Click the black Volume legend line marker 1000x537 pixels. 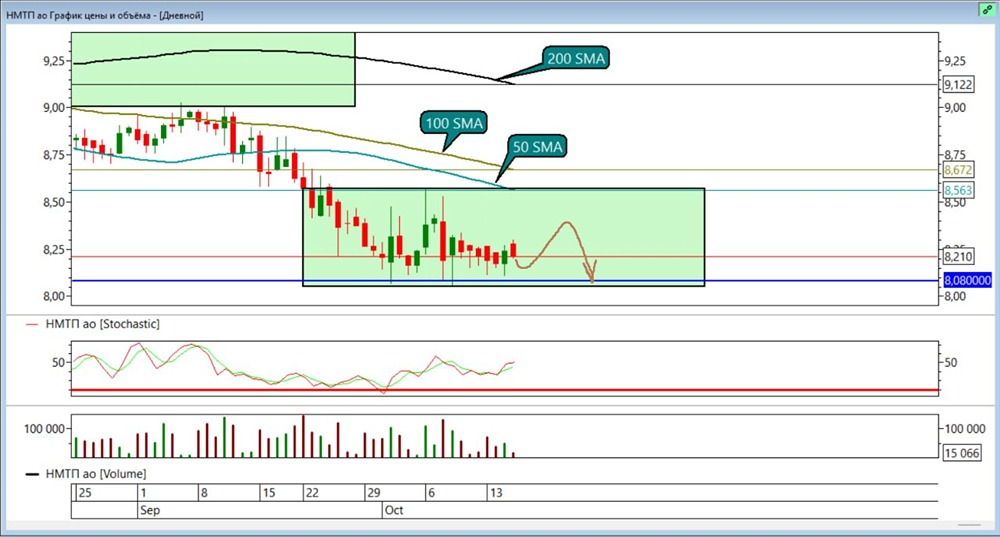pyautogui.click(x=31, y=474)
